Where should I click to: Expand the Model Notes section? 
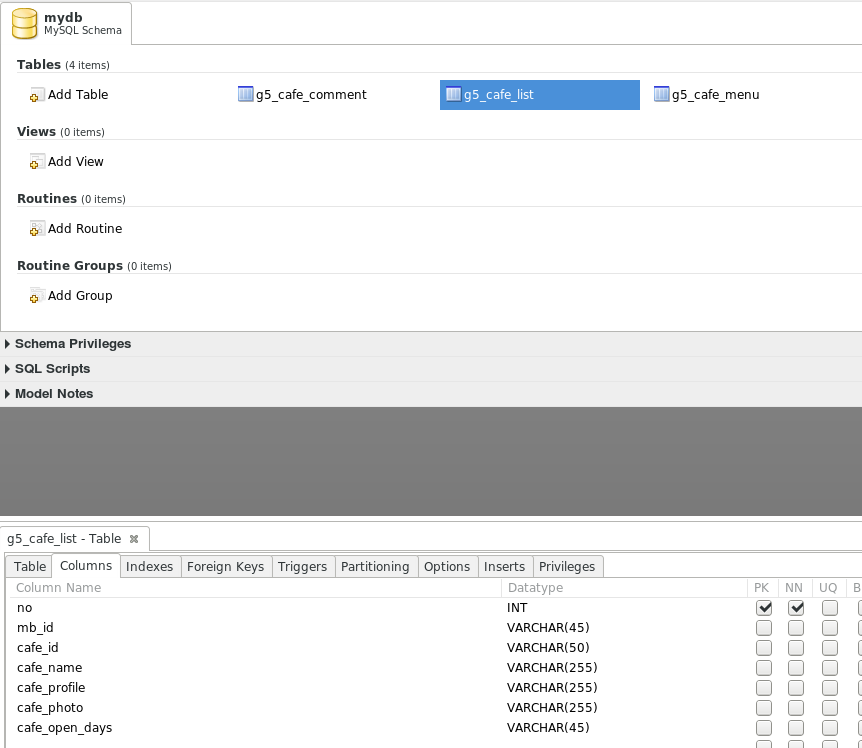[8, 394]
